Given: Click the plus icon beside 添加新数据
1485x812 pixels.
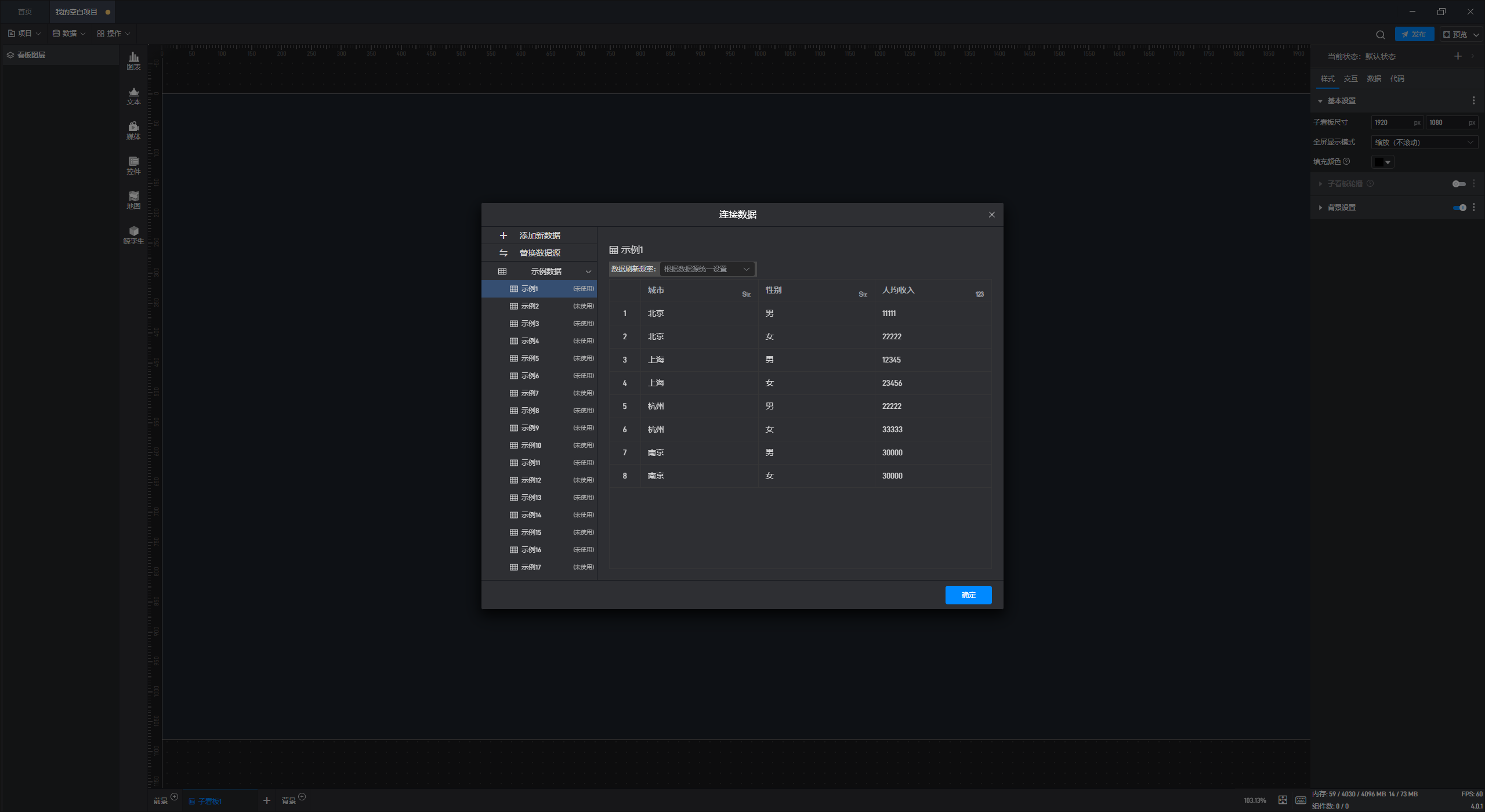Looking at the screenshot, I should coord(503,235).
